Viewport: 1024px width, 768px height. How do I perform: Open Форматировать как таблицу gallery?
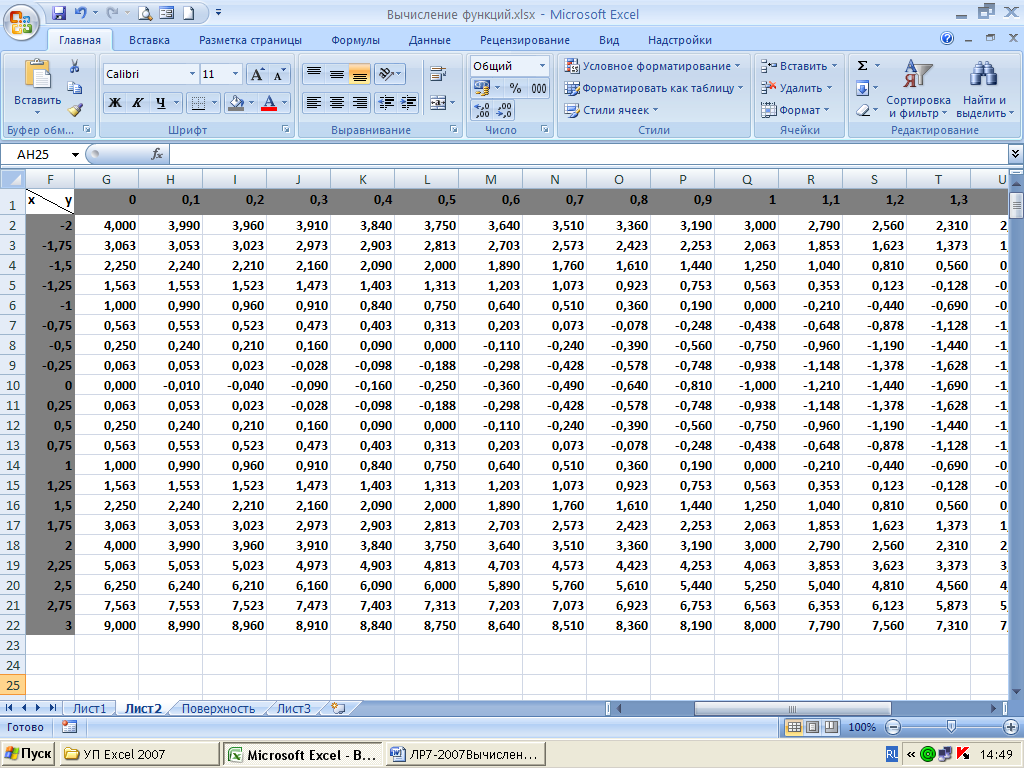click(x=654, y=88)
